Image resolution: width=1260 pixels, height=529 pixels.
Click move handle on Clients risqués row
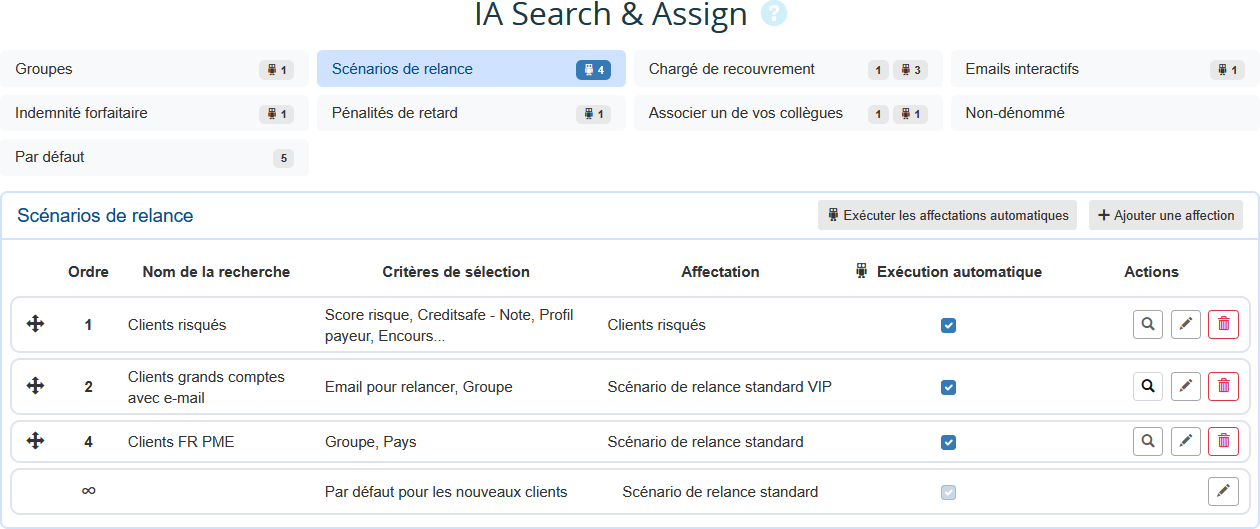(35, 324)
